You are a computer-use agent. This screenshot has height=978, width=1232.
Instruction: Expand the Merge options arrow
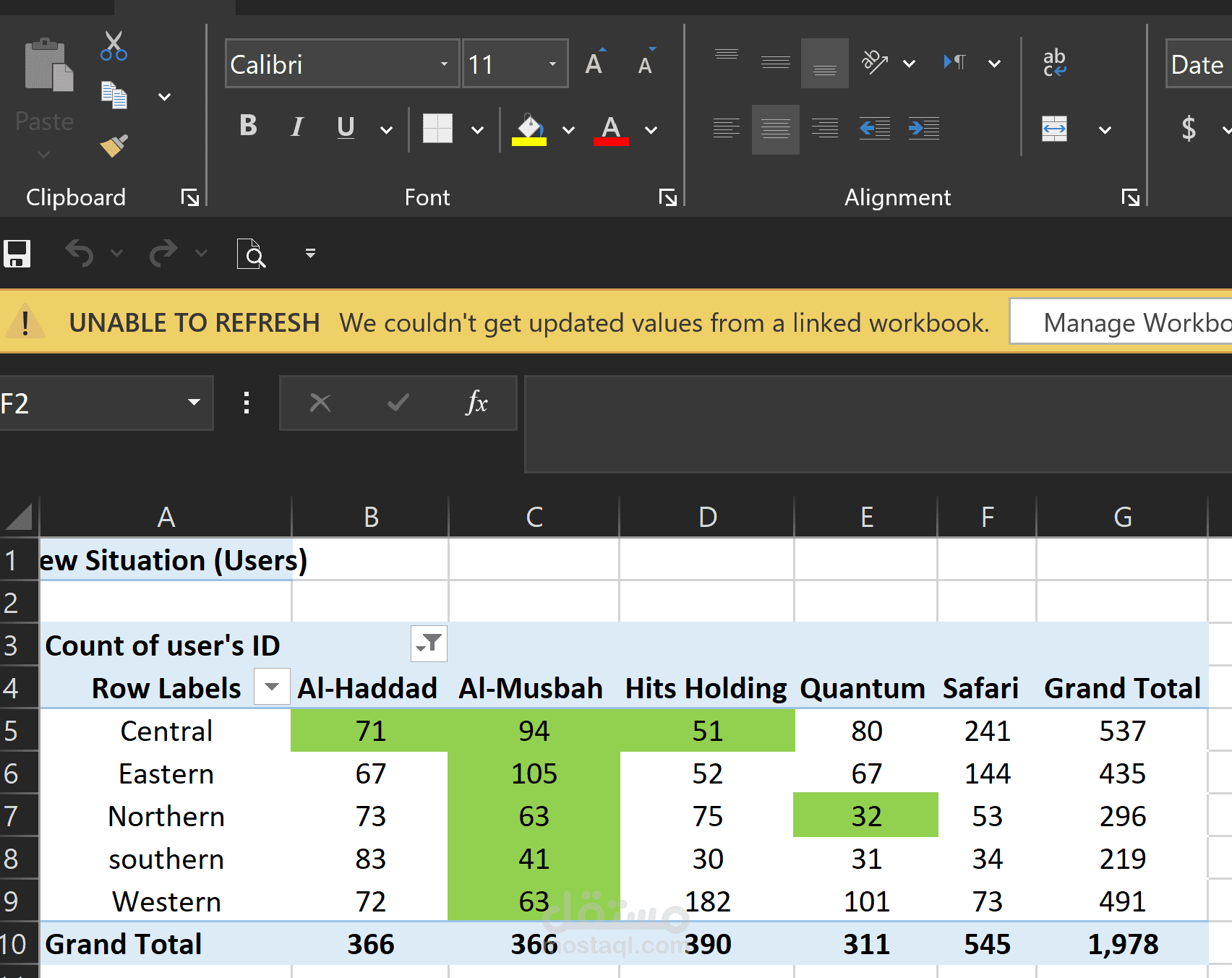(1105, 130)
